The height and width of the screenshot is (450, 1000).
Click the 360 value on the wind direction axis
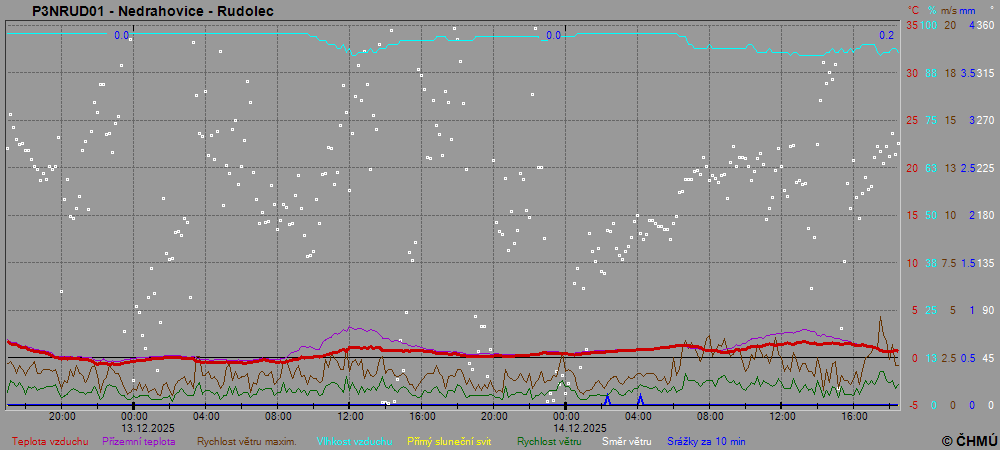point(985,25)
